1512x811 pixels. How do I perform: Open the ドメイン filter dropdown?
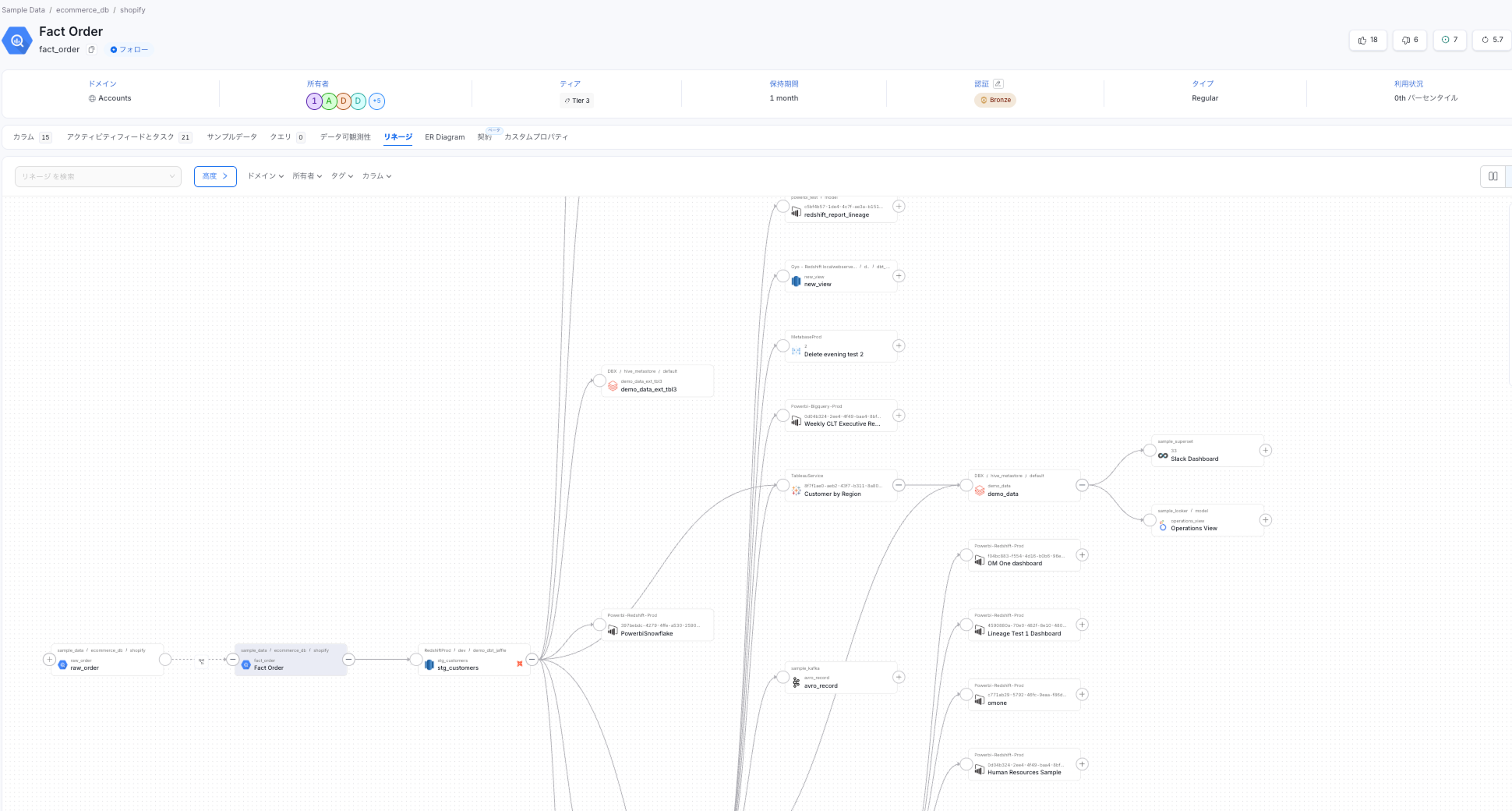pyautogui.click(x=265, y=176)
